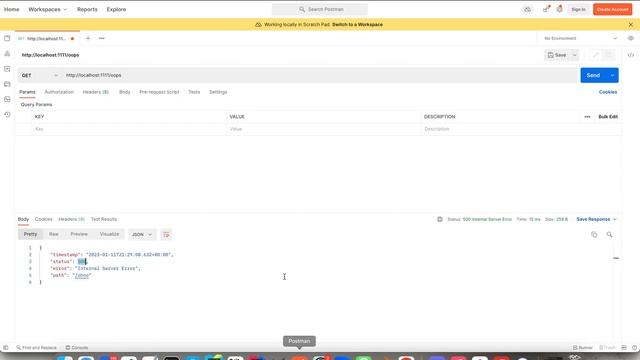Click the Switch to a Workspace link
The height and width of the screenshot is (360, 640).
click(357, 25)
